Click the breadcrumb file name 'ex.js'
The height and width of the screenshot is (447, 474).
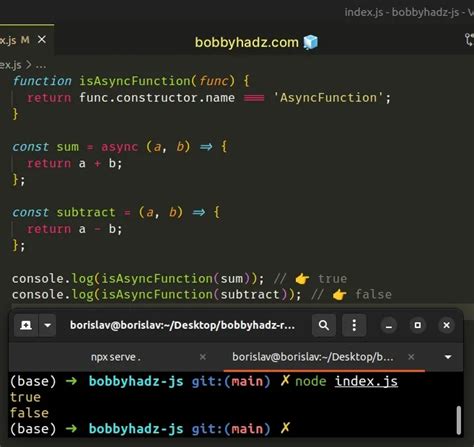click(11, 65)
